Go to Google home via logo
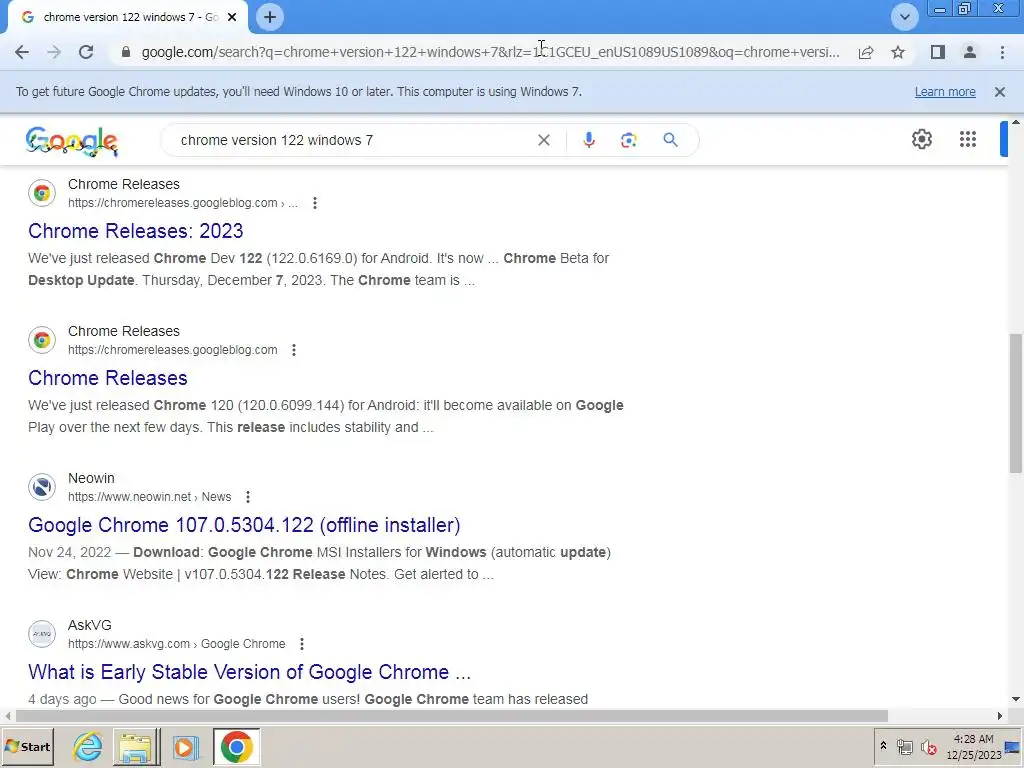The height and width of the screenshot is (768, 1024). tap(72, 141)
